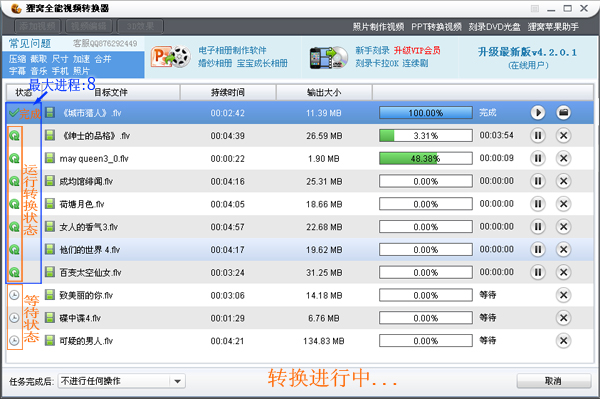This screenshot has width=600, height=399.
Task: Open the 照片制作视频 menu link
Action: (378, 27)
